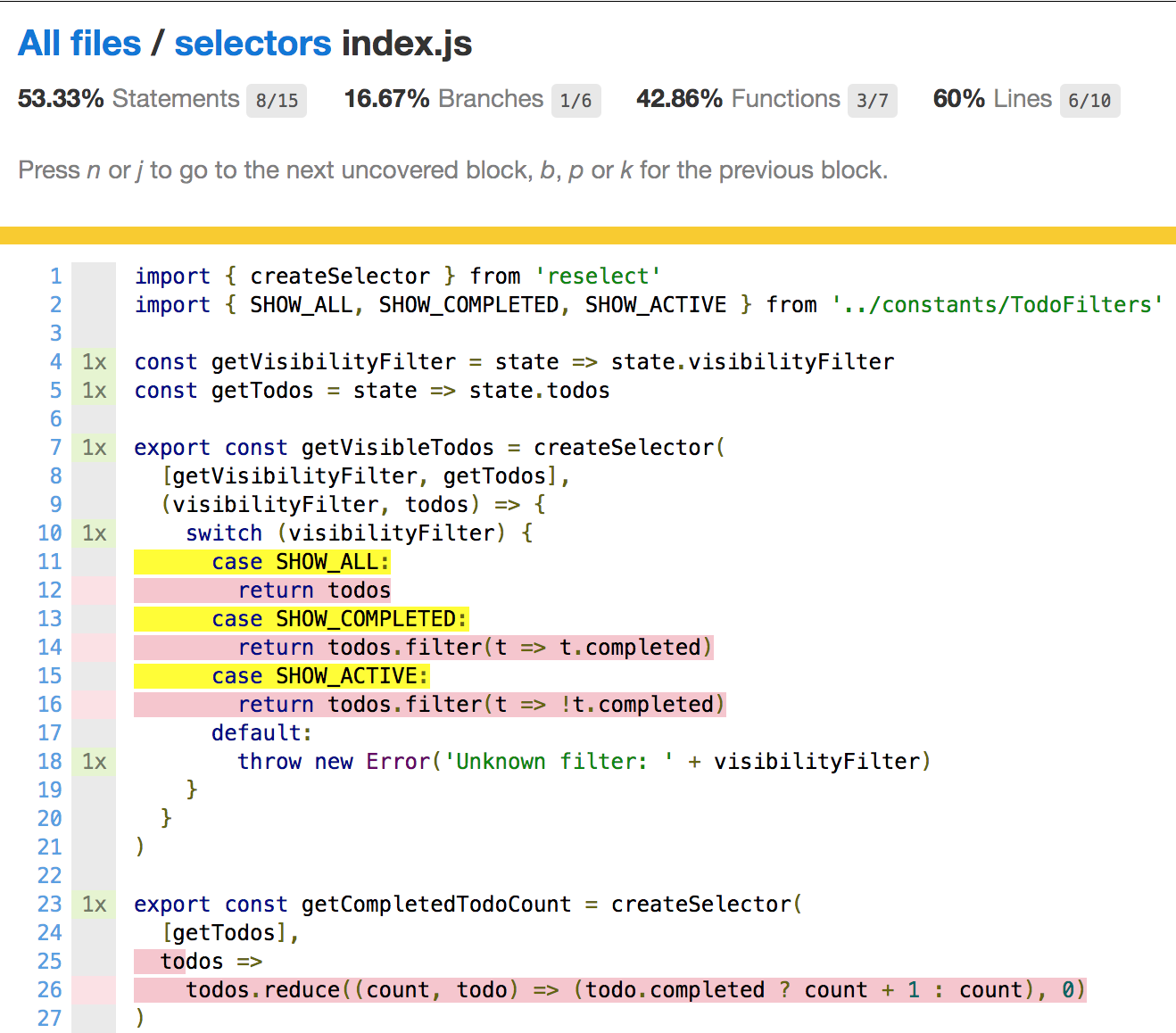
Task: Open the 'All files' coverage link
Action: 79,43
